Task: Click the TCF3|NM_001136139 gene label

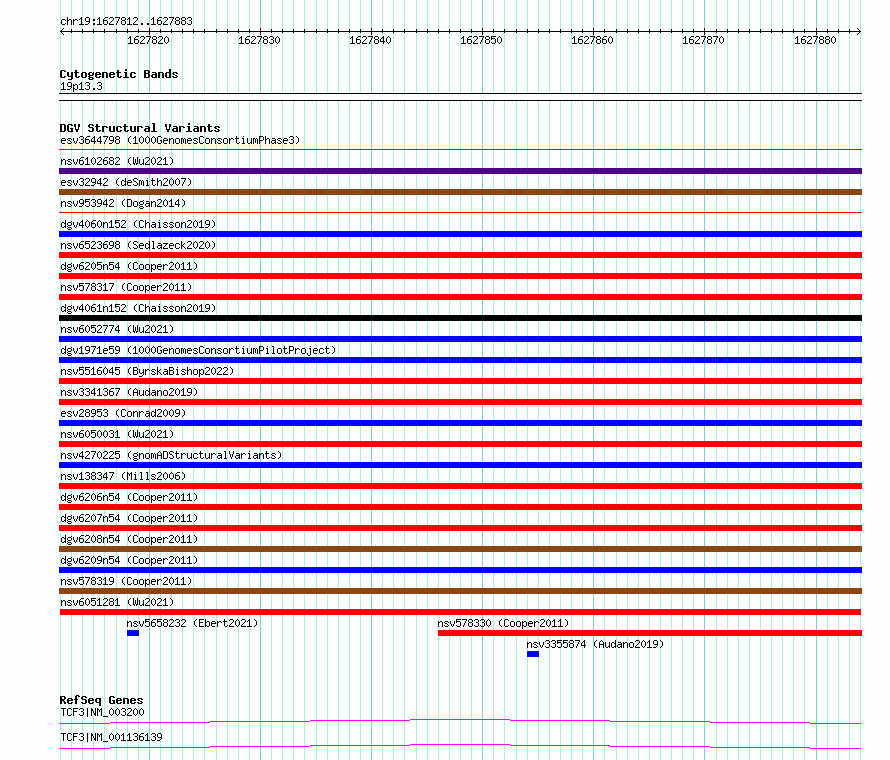Action: click(111, 737)
